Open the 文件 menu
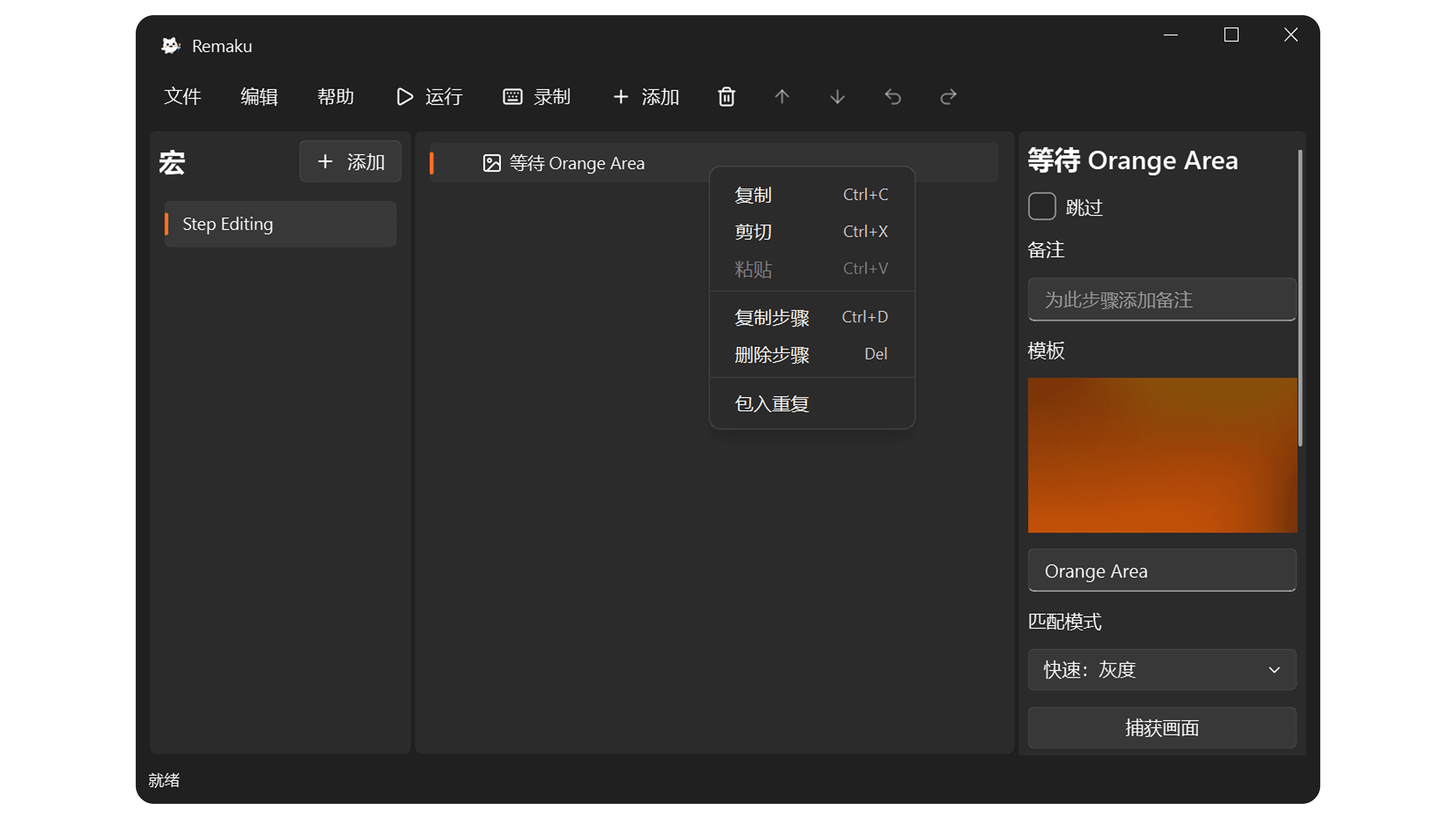 click(182, 97)
